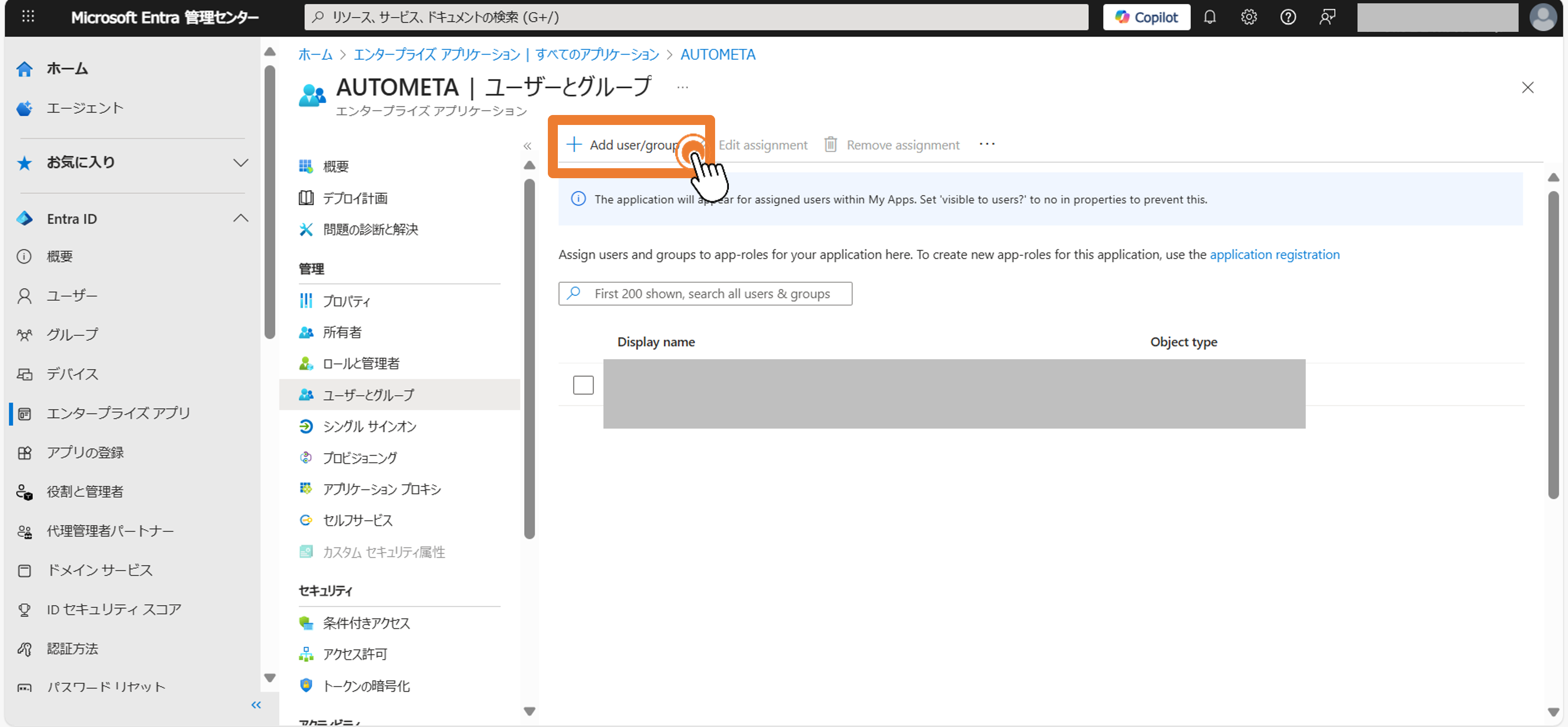Open ロールと管理者 in the app menu

361,363
